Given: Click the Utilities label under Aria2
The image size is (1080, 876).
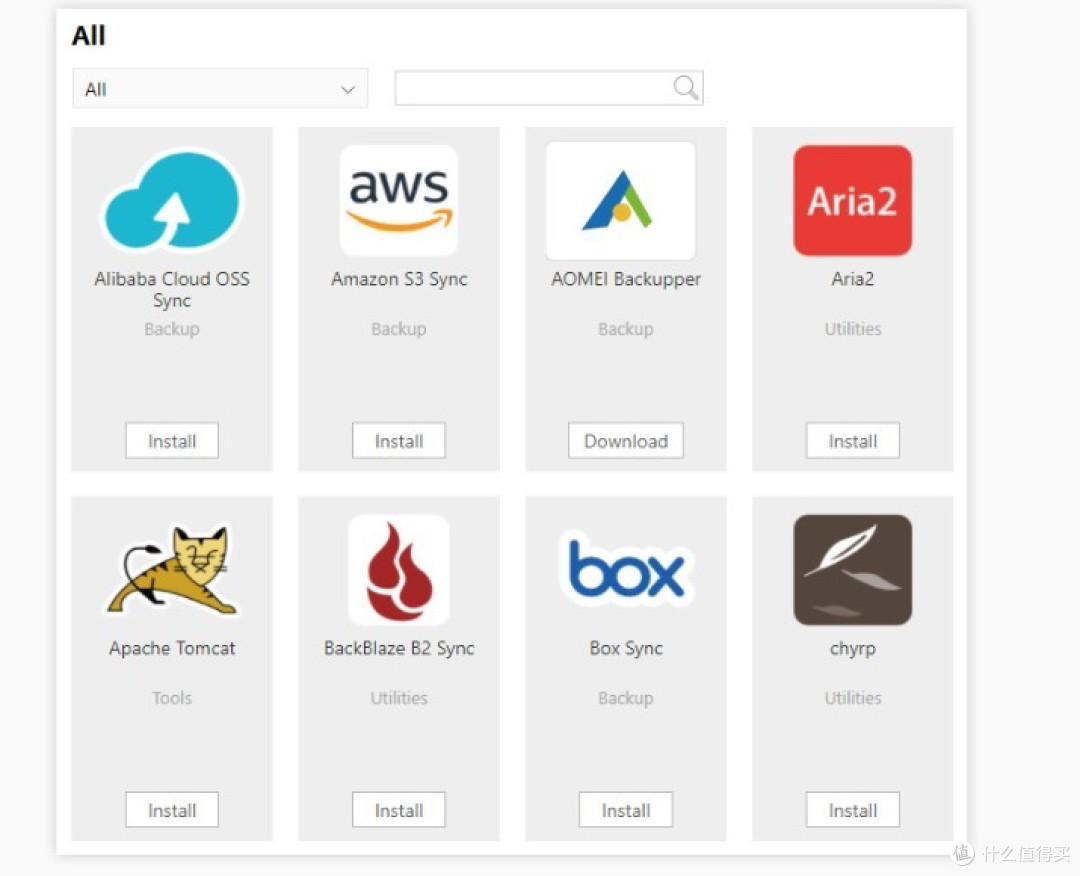Looking at the screenshot, I should click(853, 328).
